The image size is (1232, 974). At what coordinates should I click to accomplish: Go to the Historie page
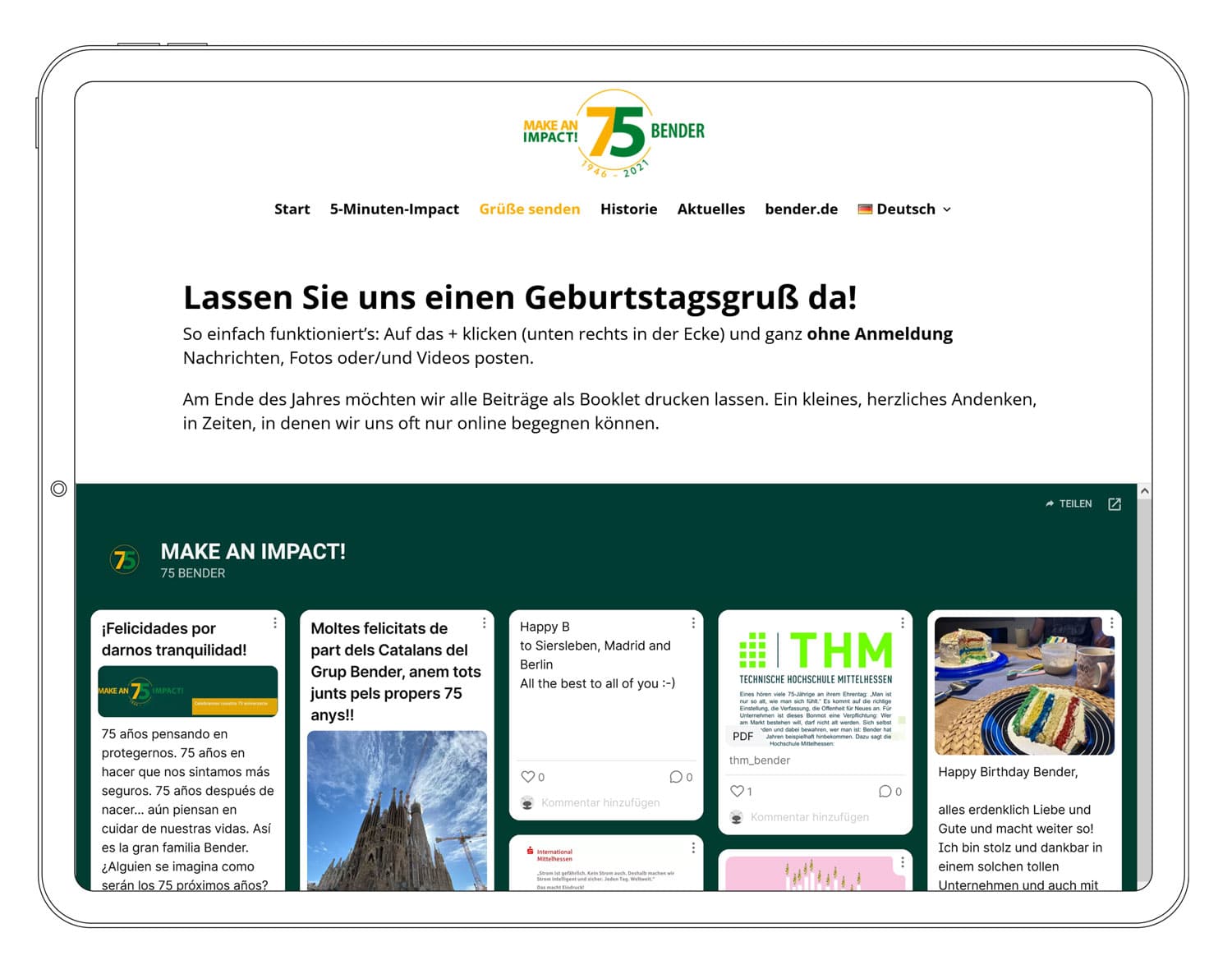coord(628,209)
